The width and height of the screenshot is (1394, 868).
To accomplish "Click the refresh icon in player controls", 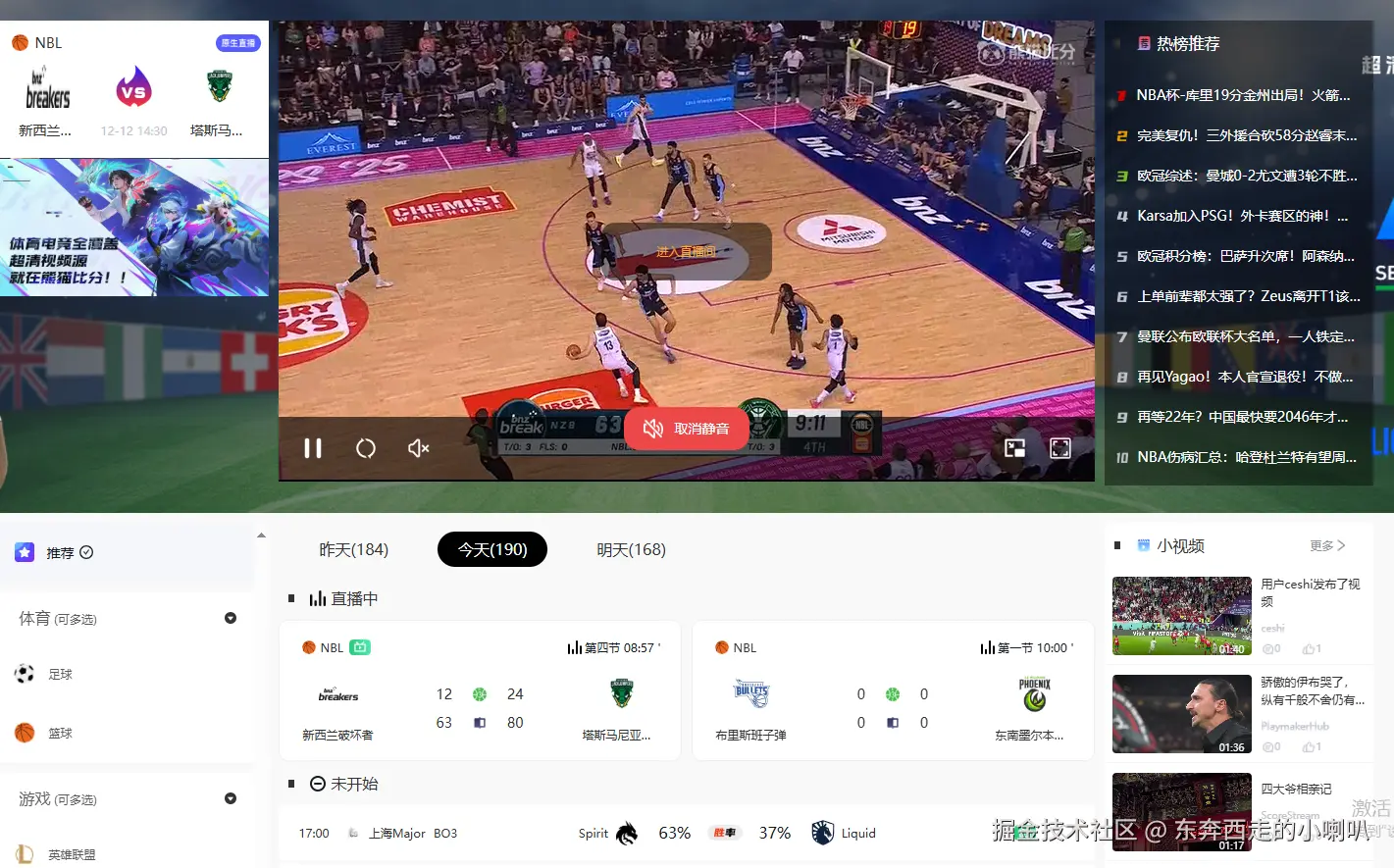I will tap(366, 448).
